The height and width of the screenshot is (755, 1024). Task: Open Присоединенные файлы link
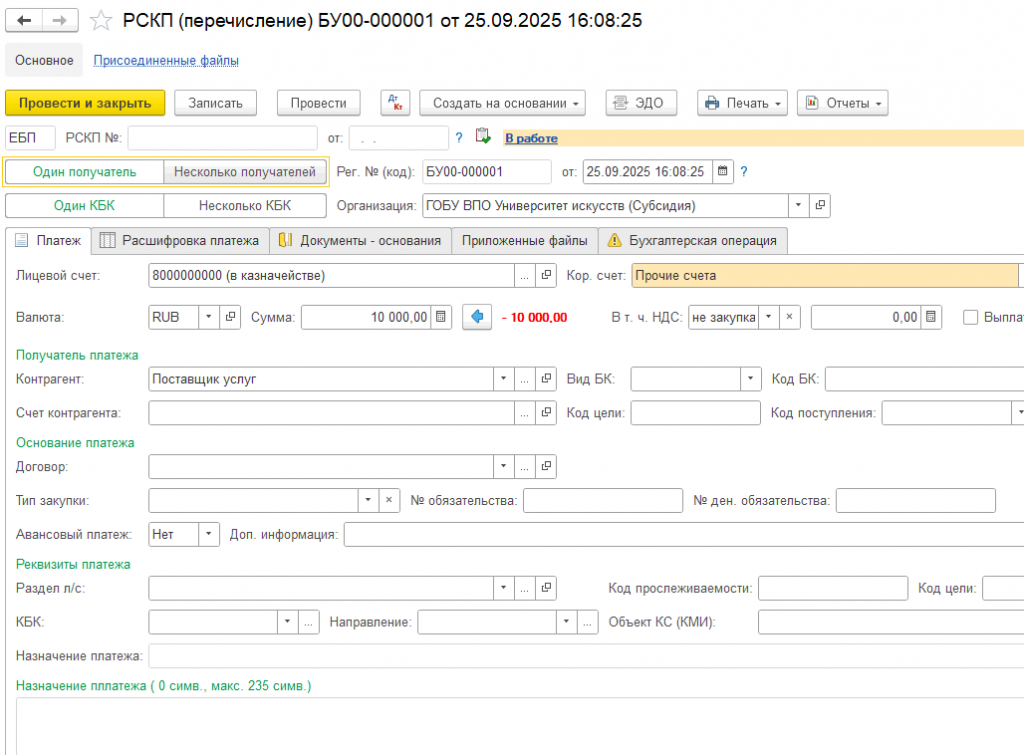(x=166, y=60)
